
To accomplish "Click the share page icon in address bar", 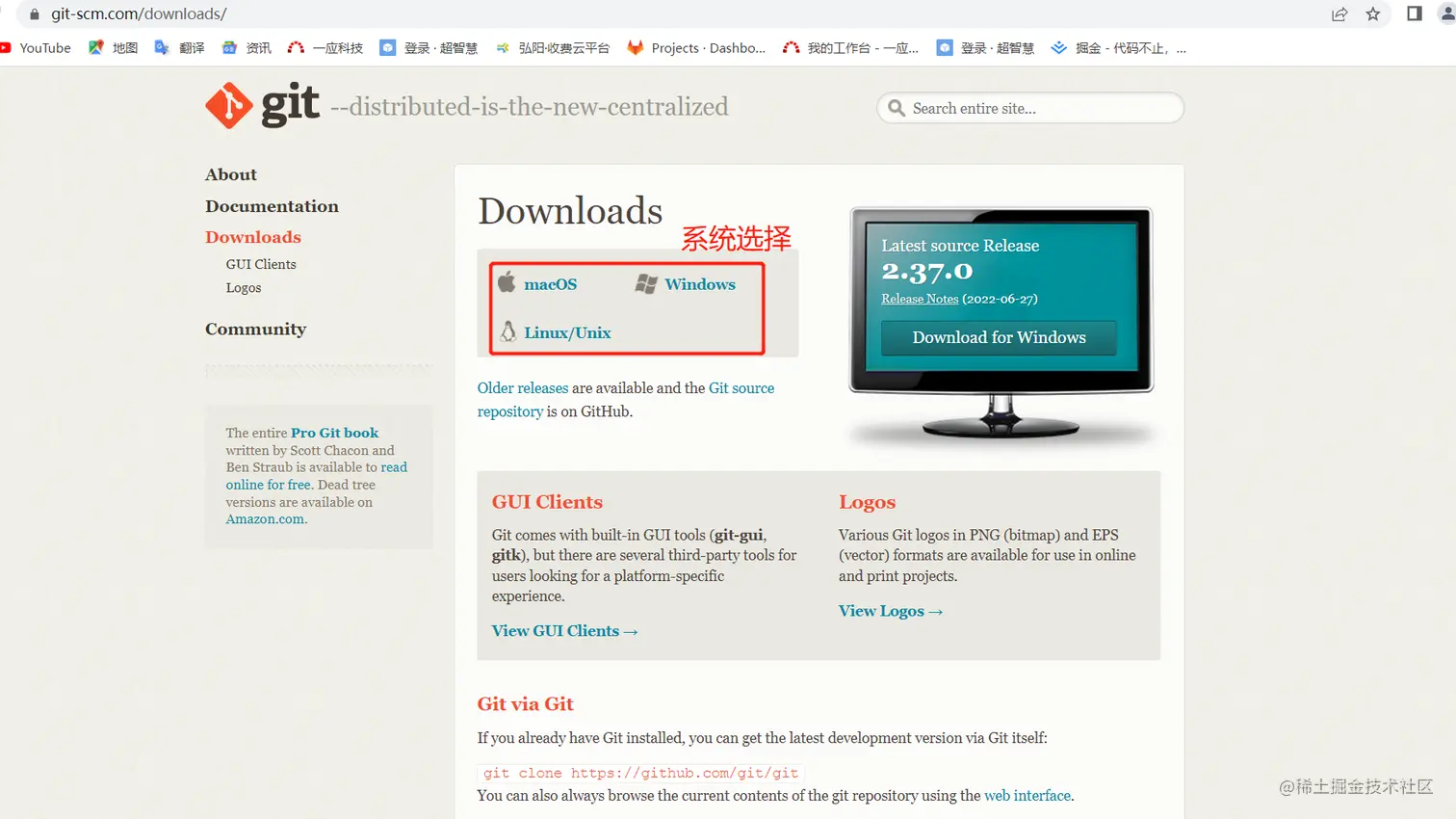I will tap(1339, 13).
